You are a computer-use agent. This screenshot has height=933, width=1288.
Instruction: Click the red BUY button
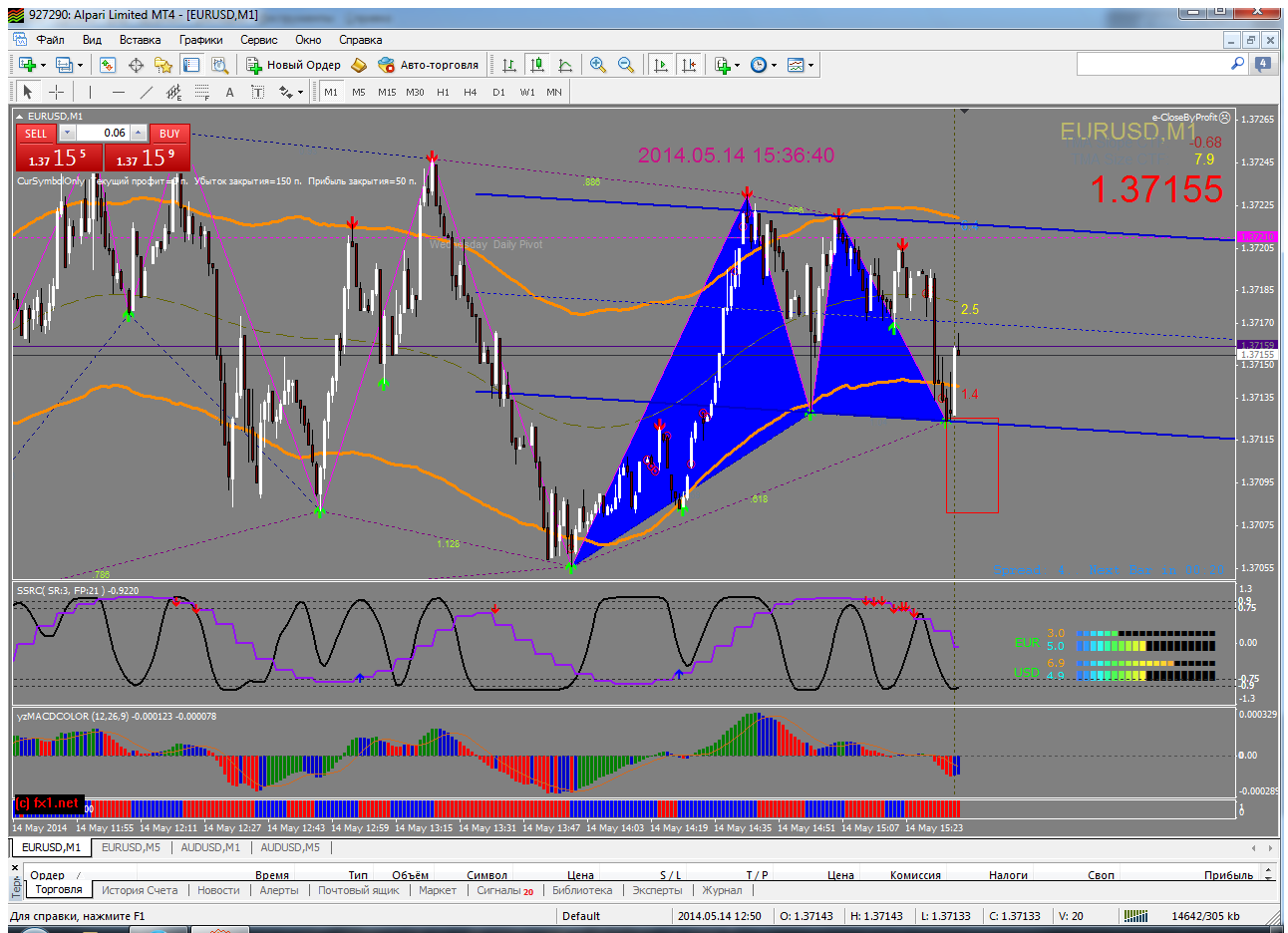(x=169, y=133)
